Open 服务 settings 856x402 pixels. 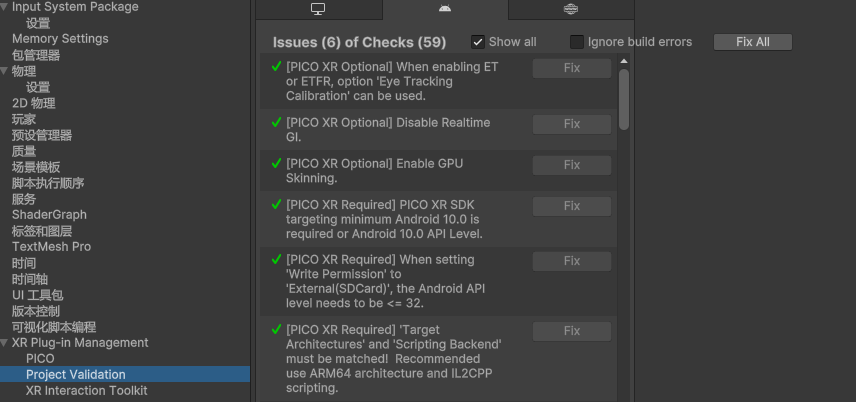point(24,199)
